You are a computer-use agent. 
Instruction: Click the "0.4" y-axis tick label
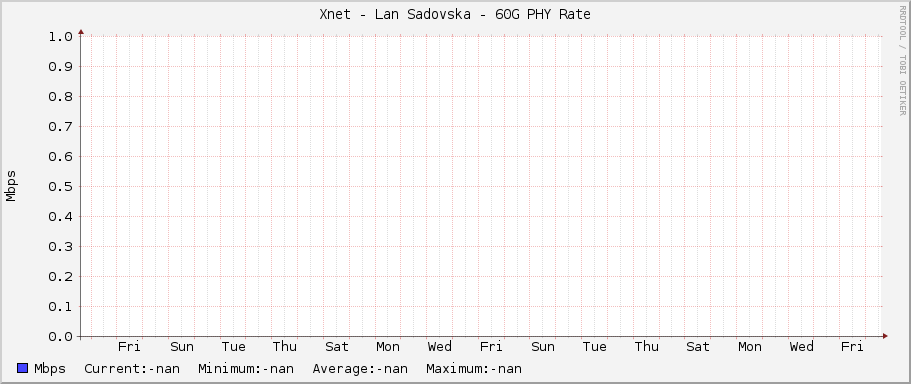60,217
